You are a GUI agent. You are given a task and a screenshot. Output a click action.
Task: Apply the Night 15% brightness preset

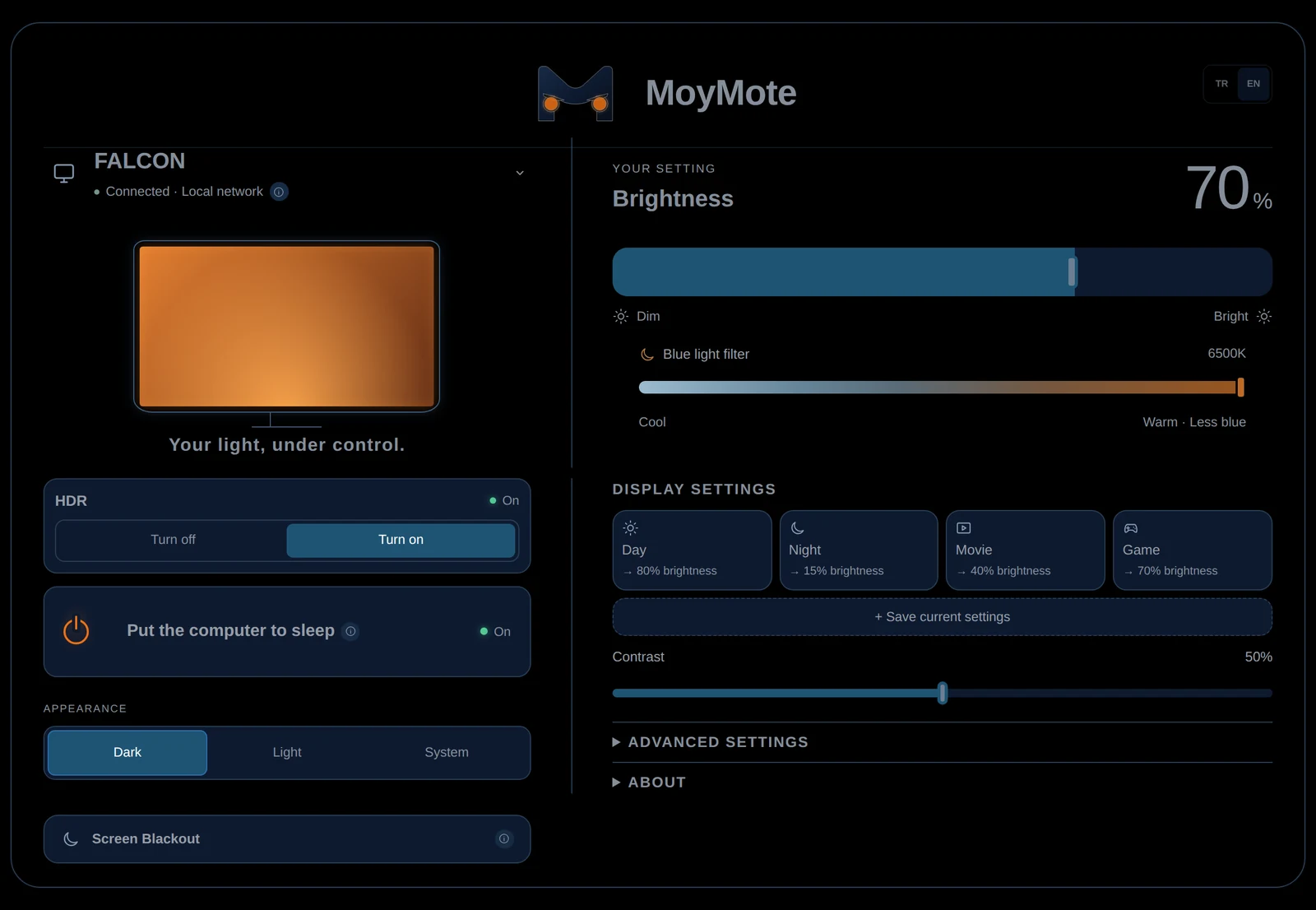[859, 550]
